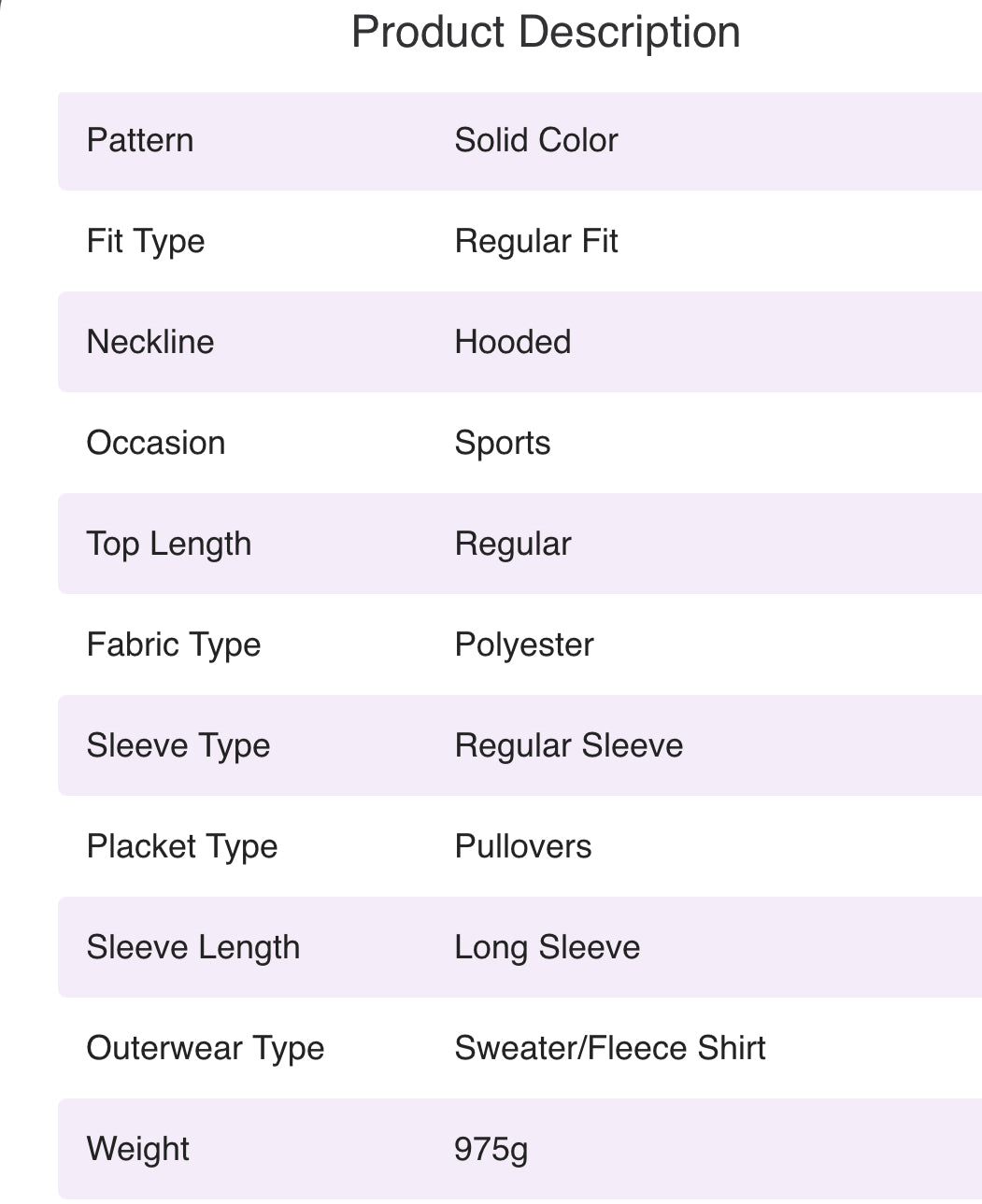This screenshot has height=1204, width=982.
Task: Select the Hooded value text
Action: (512, 342)
